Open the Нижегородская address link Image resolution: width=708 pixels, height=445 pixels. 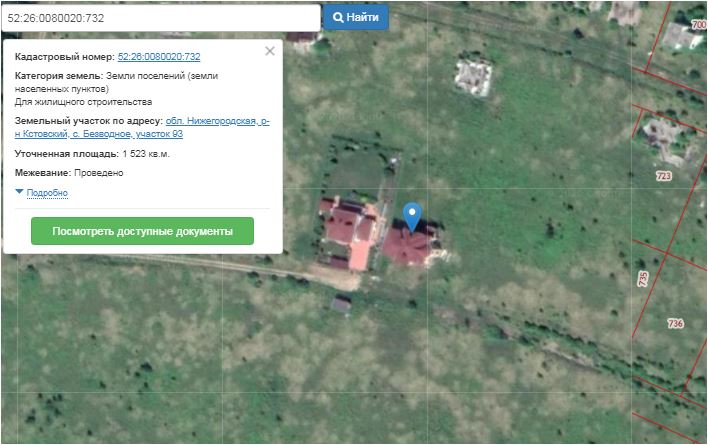[142, 127]
